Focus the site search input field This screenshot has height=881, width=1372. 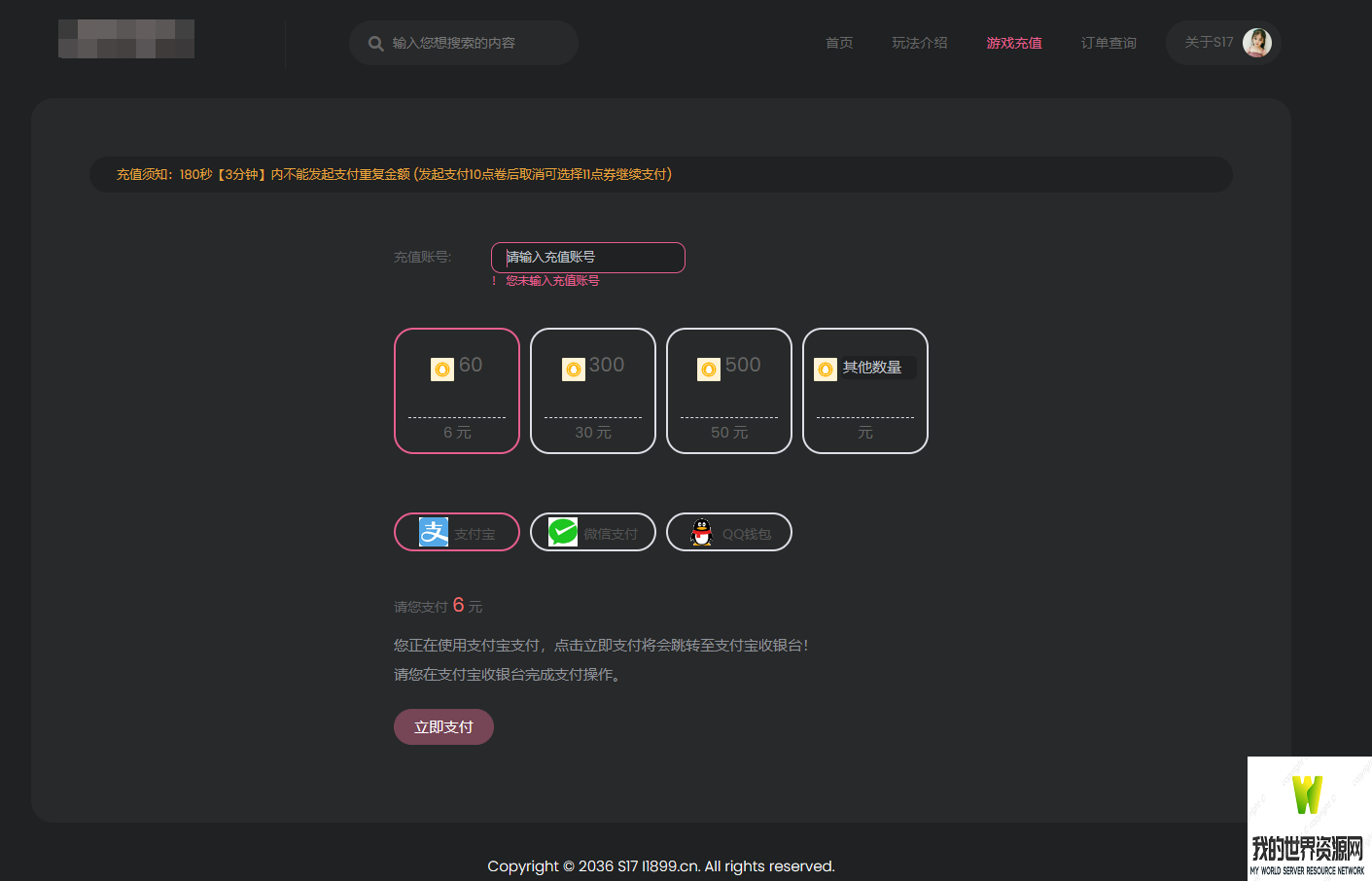[x=464, y=43]
